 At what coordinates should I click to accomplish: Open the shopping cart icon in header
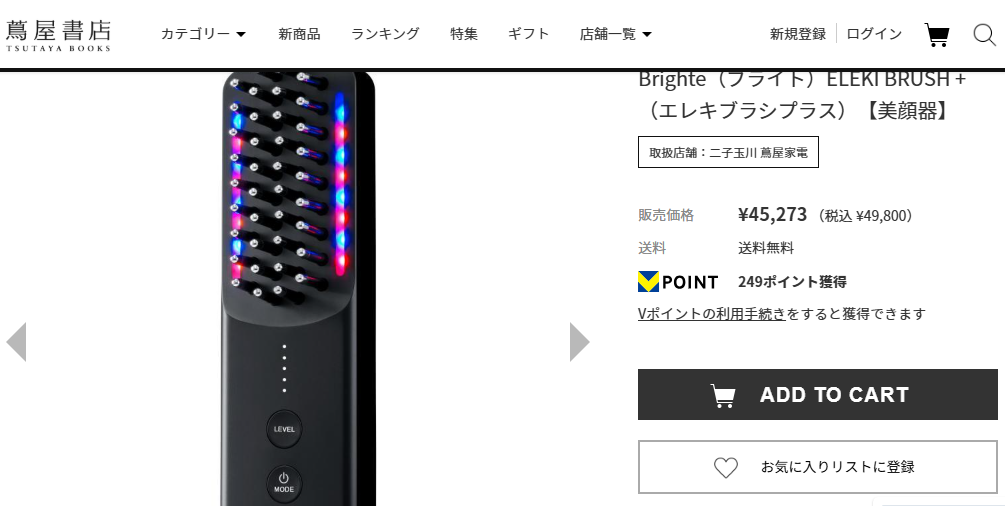(936, 35)
